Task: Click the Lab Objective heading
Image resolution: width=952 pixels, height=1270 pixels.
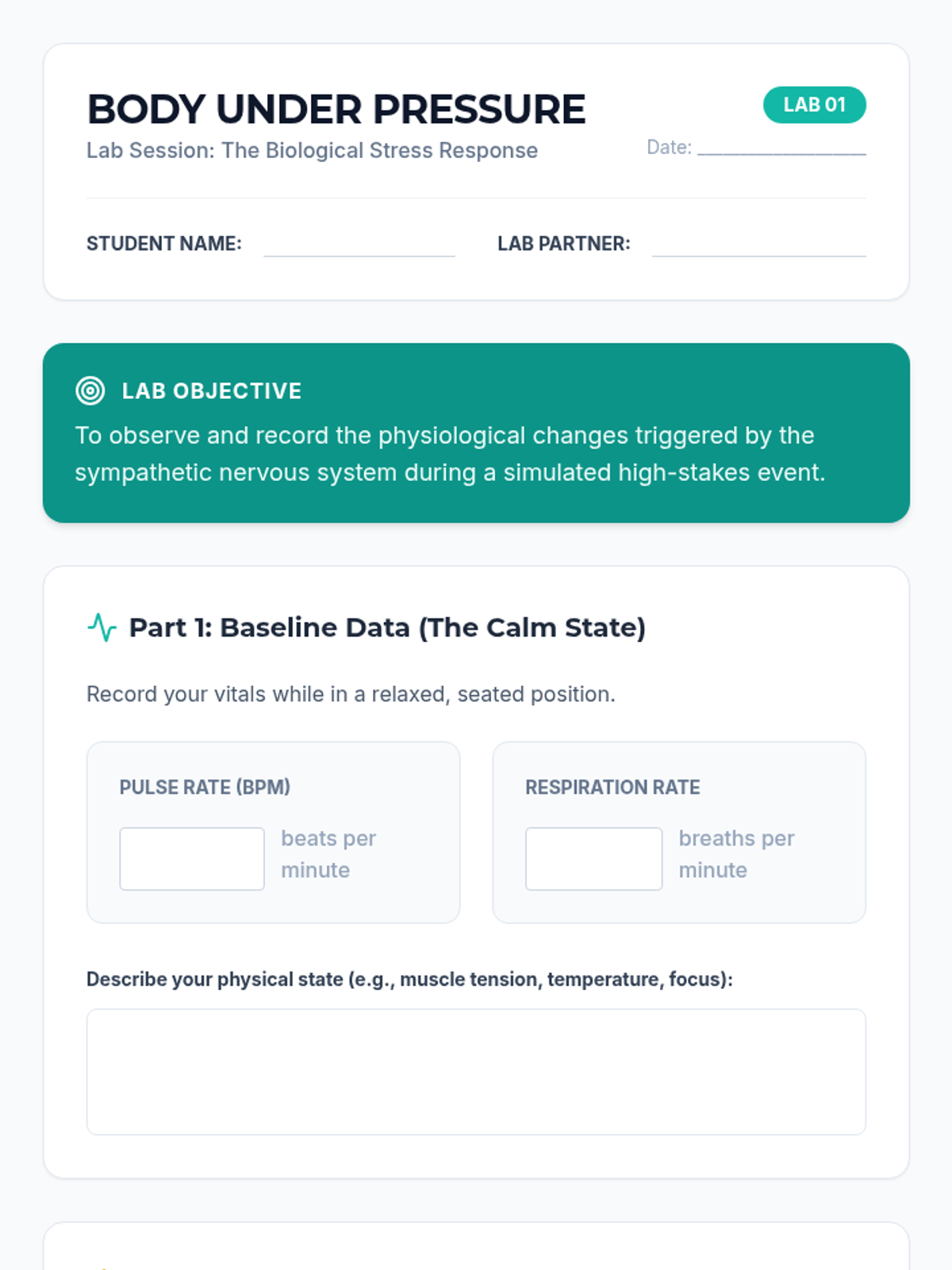Action: [x=212, y=391]
